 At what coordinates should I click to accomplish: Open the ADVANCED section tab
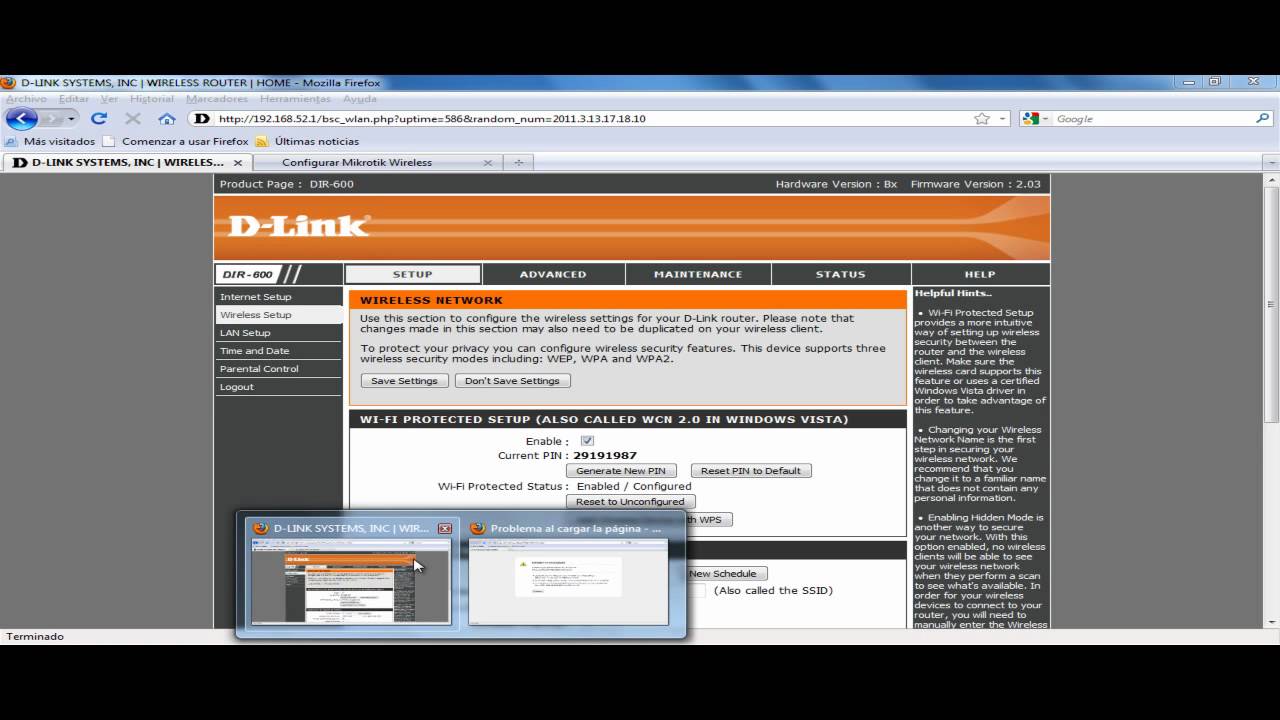tap(553, 274)
